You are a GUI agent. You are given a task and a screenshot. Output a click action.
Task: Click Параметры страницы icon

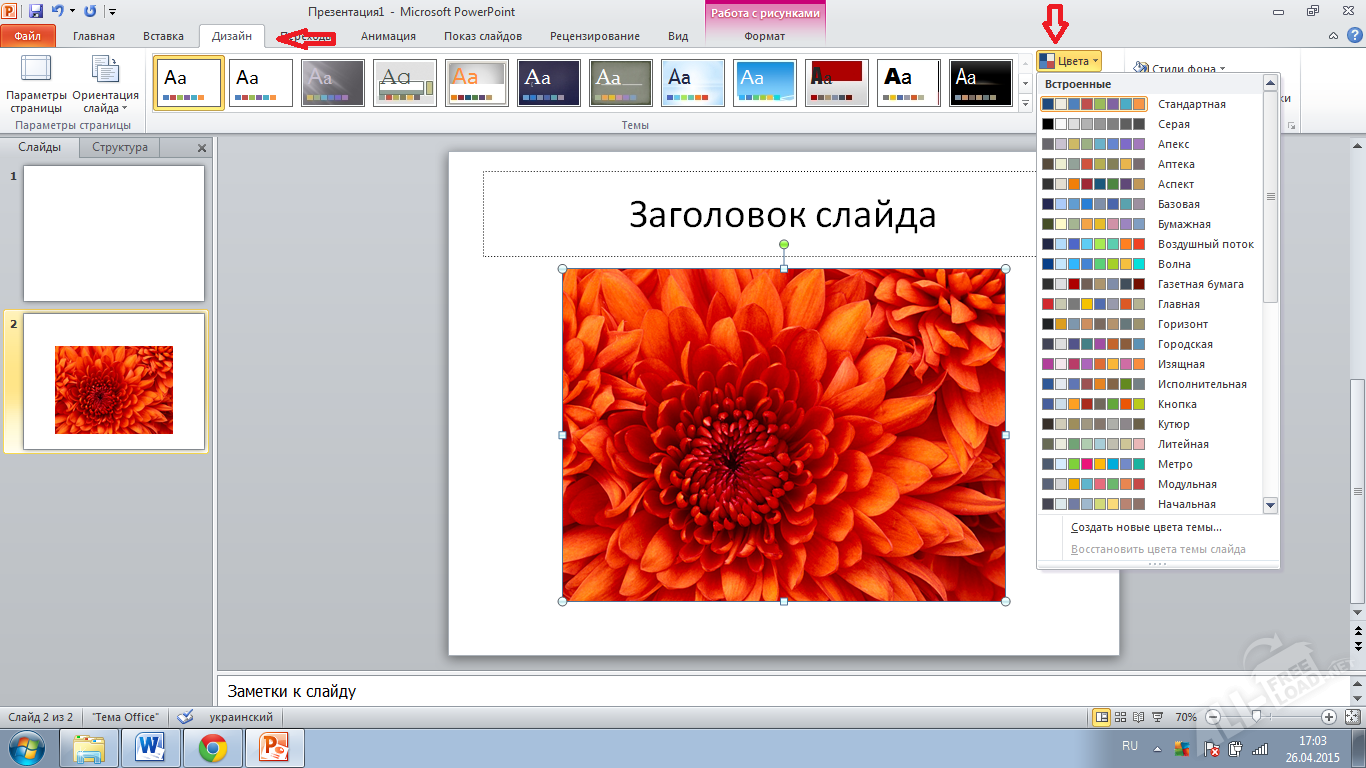point(36,84)
